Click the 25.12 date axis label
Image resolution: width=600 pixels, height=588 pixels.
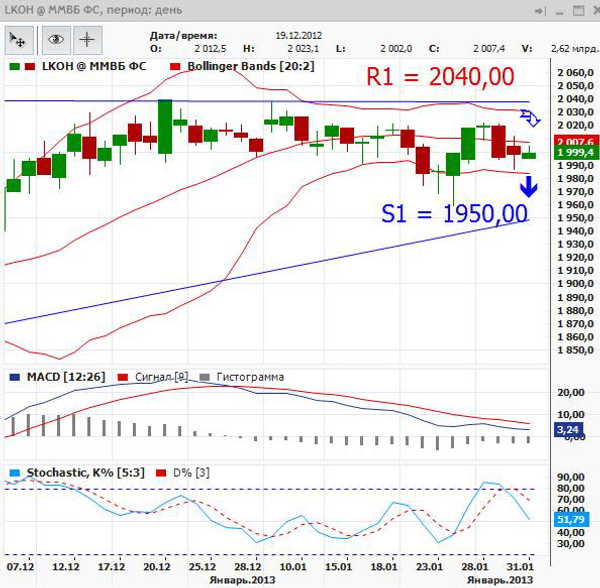202,567
